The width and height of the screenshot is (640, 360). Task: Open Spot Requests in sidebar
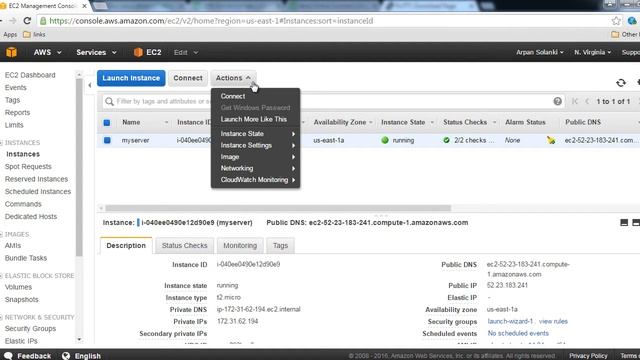tap(28, 167)
